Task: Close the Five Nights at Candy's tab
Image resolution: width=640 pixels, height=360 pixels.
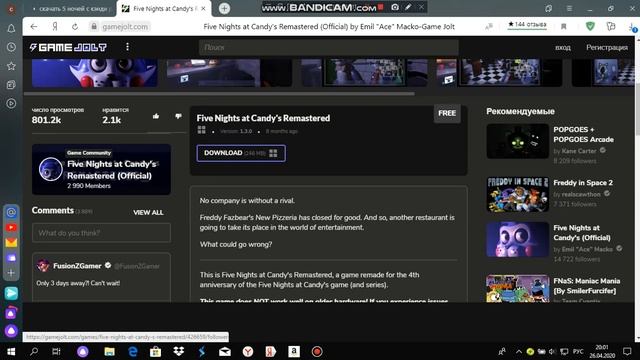Action: click(204, 8)
